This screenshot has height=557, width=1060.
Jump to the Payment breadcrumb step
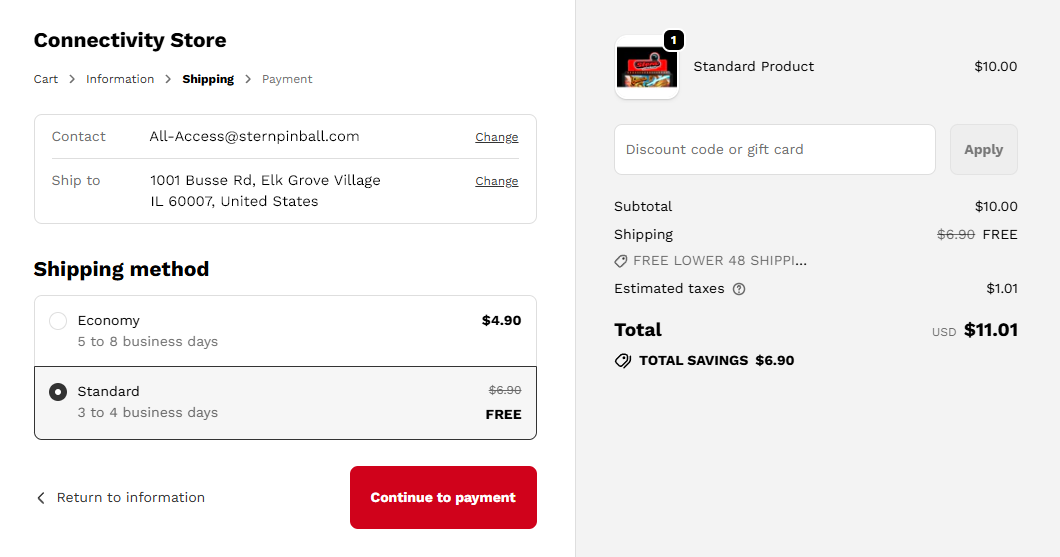tap(287, 80)
